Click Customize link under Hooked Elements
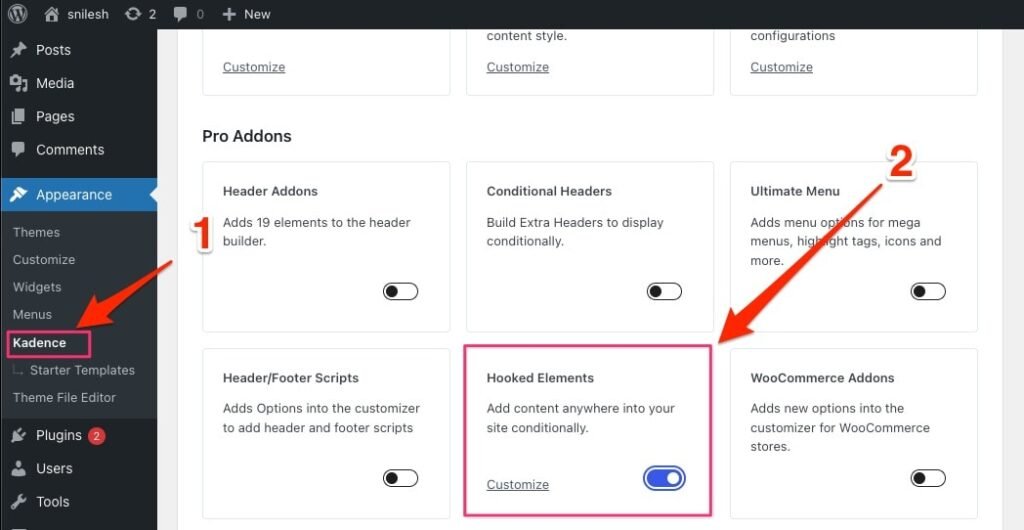 517,484
